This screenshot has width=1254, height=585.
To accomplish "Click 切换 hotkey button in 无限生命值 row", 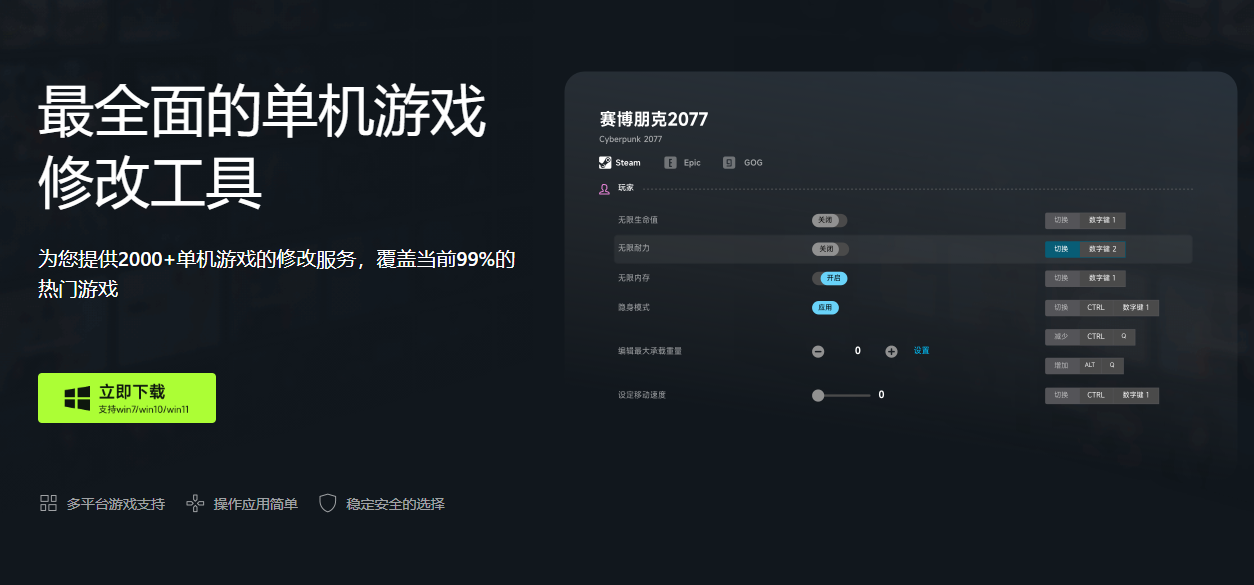I will click(1062, 220).
